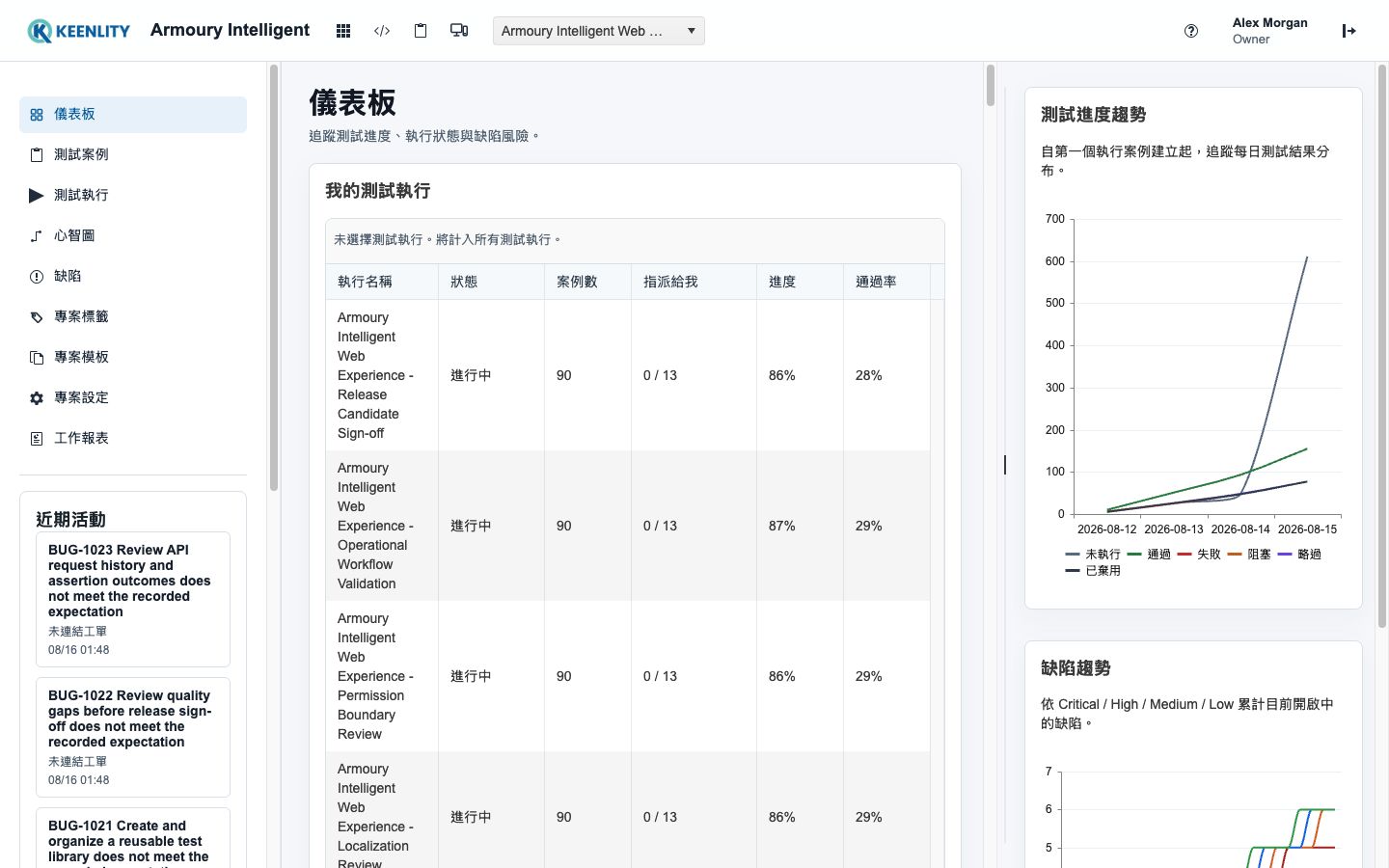Screen dimensions: 1389x868
Task: Toggle the 略過 legend series
Action: 1299,555
